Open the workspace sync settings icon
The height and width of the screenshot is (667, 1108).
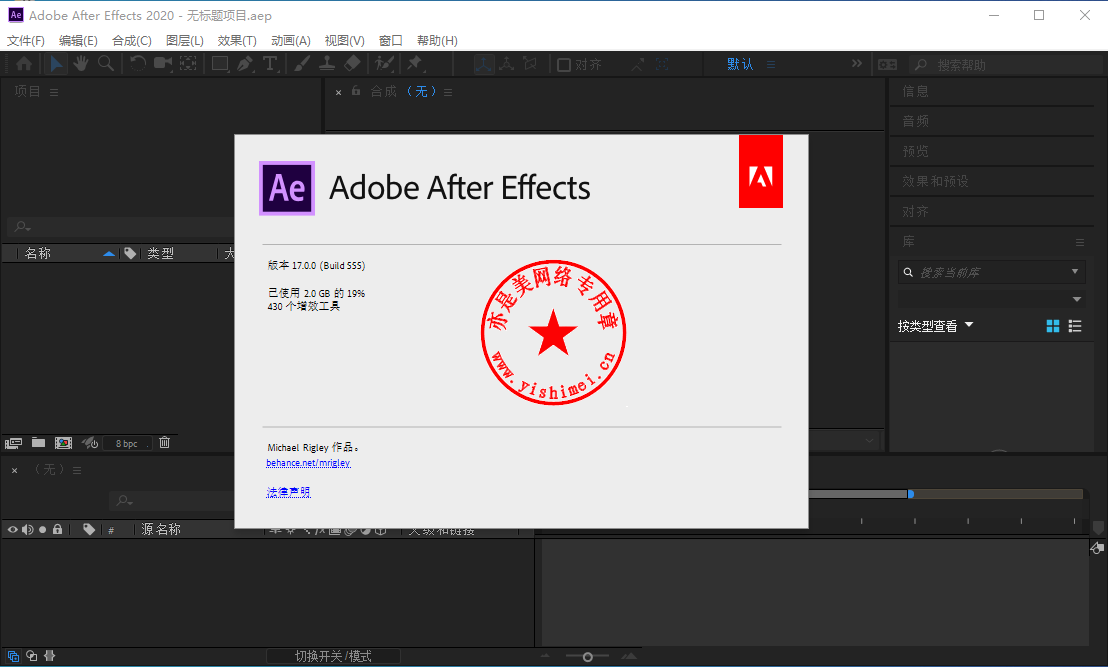point(888,65)
